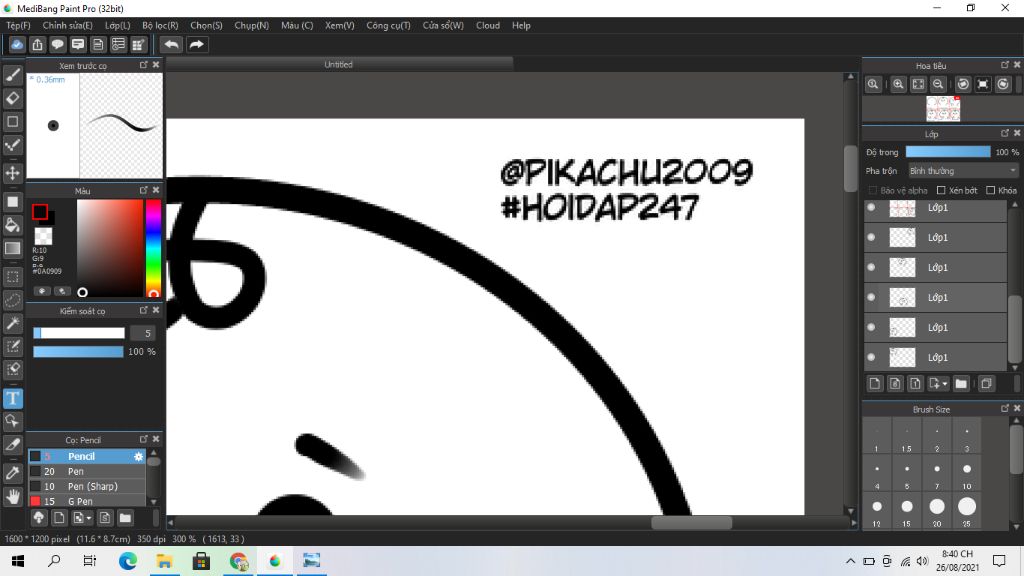Viewport: 1024px width, 576px height.
Task: Switch to the Untitled canvas tab
Action: coord(338,64)
